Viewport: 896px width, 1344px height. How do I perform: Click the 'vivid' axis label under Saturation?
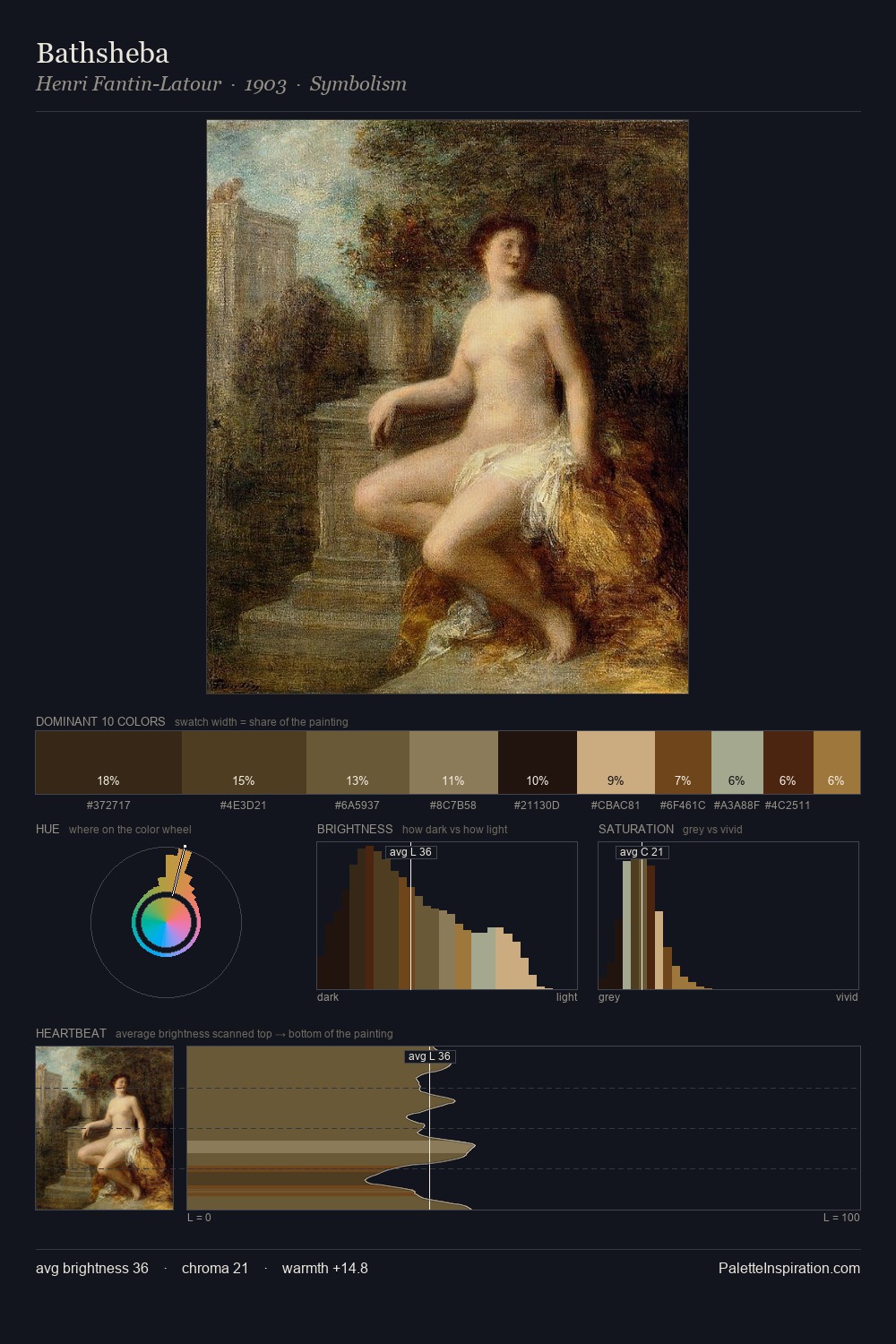[847, 996]
